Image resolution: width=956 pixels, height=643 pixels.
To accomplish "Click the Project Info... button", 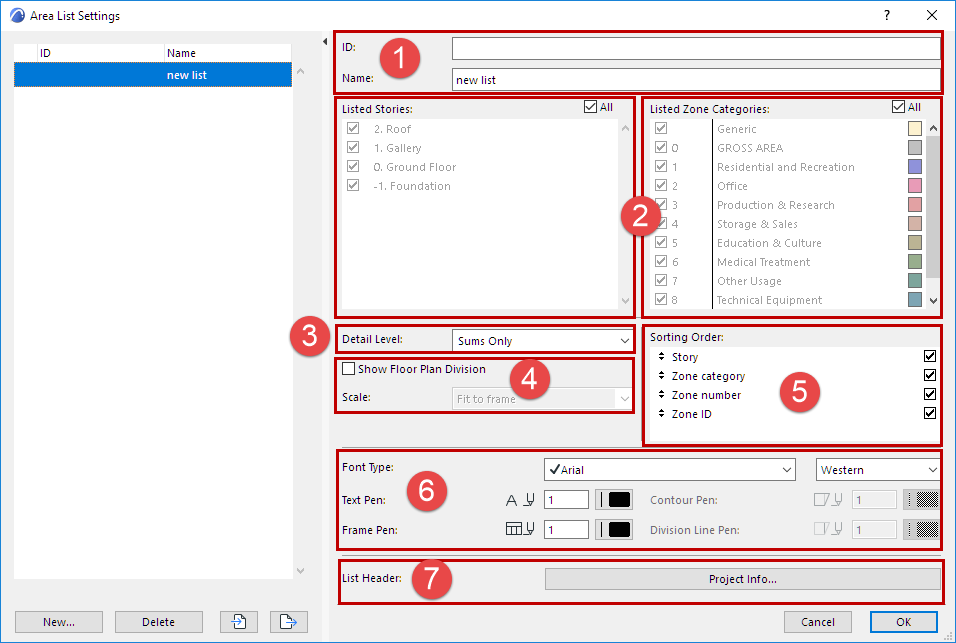I will (743, 579).
